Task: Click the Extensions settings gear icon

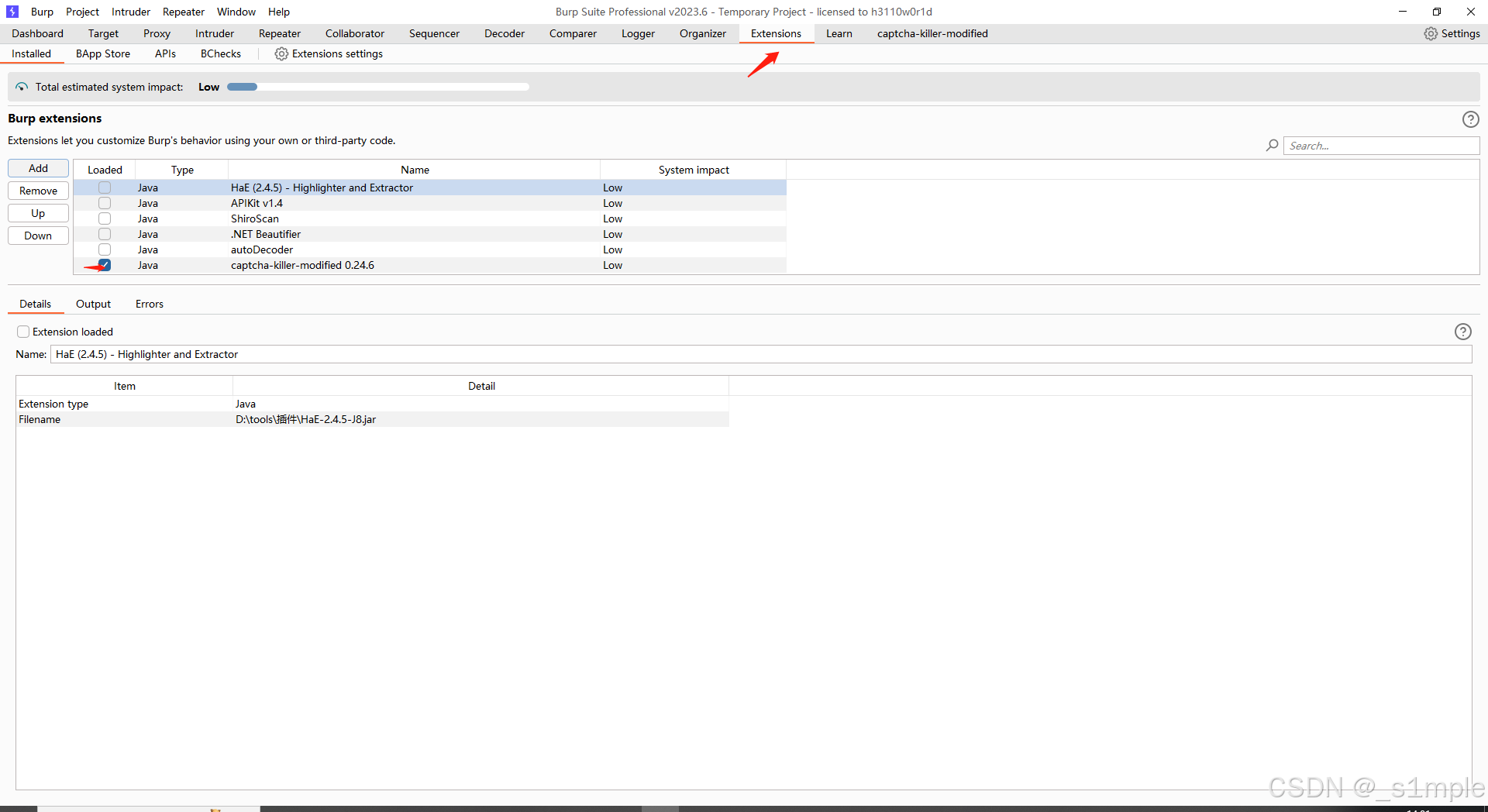Action: coord(281,53)
